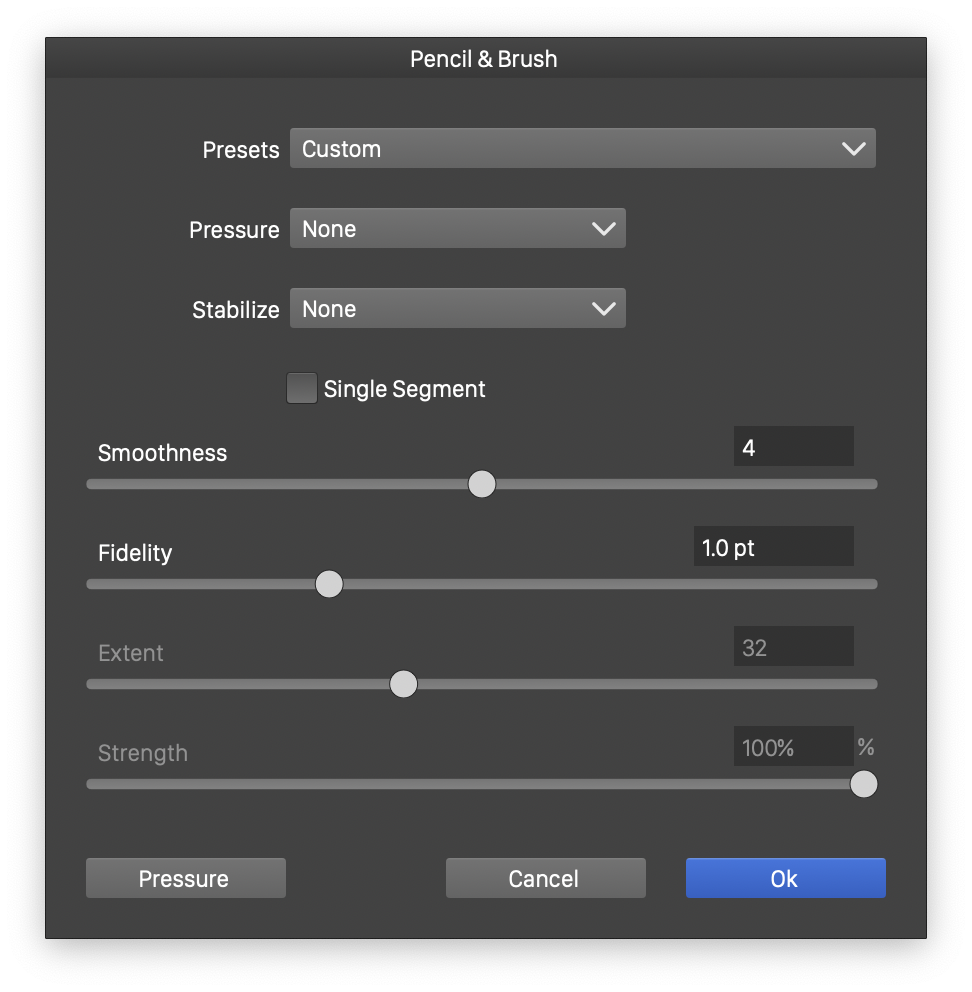Select the Extent slider handle
Viewport: 972px width, 992px height.
[403, 684]
